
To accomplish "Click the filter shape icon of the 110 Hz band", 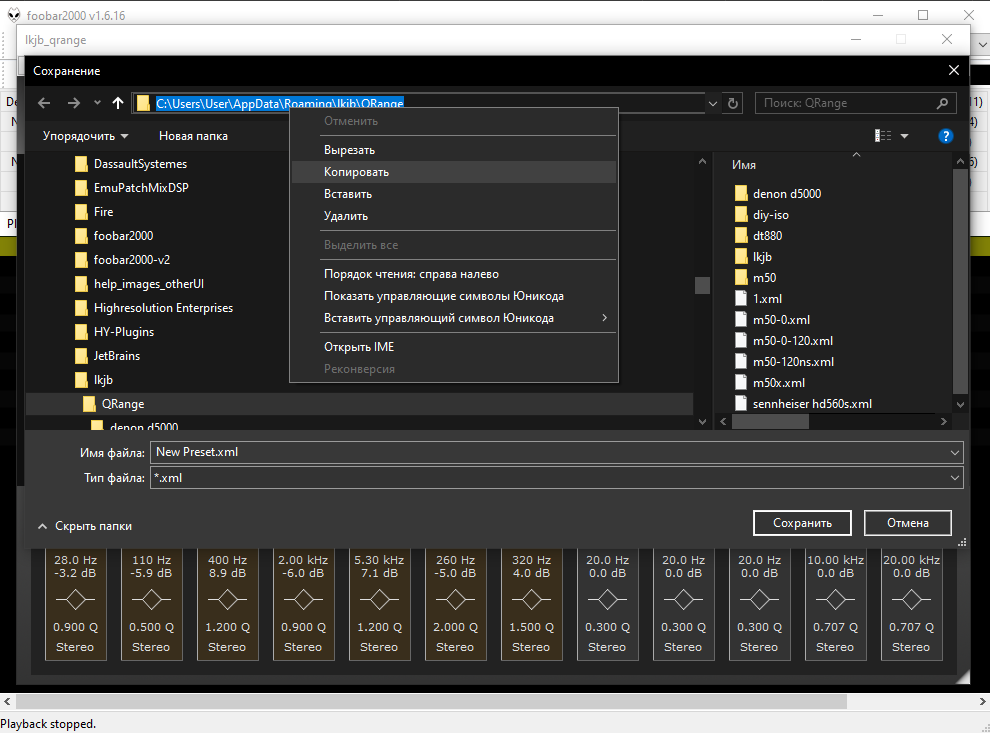I will 152,600.
